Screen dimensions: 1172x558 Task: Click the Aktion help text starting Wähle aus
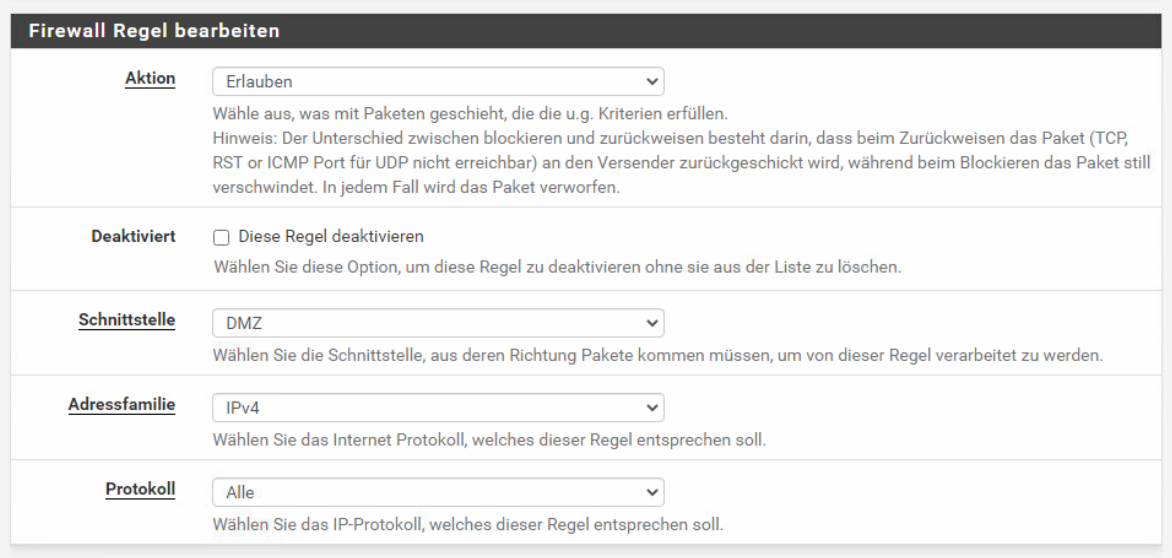tap(470, 114)
